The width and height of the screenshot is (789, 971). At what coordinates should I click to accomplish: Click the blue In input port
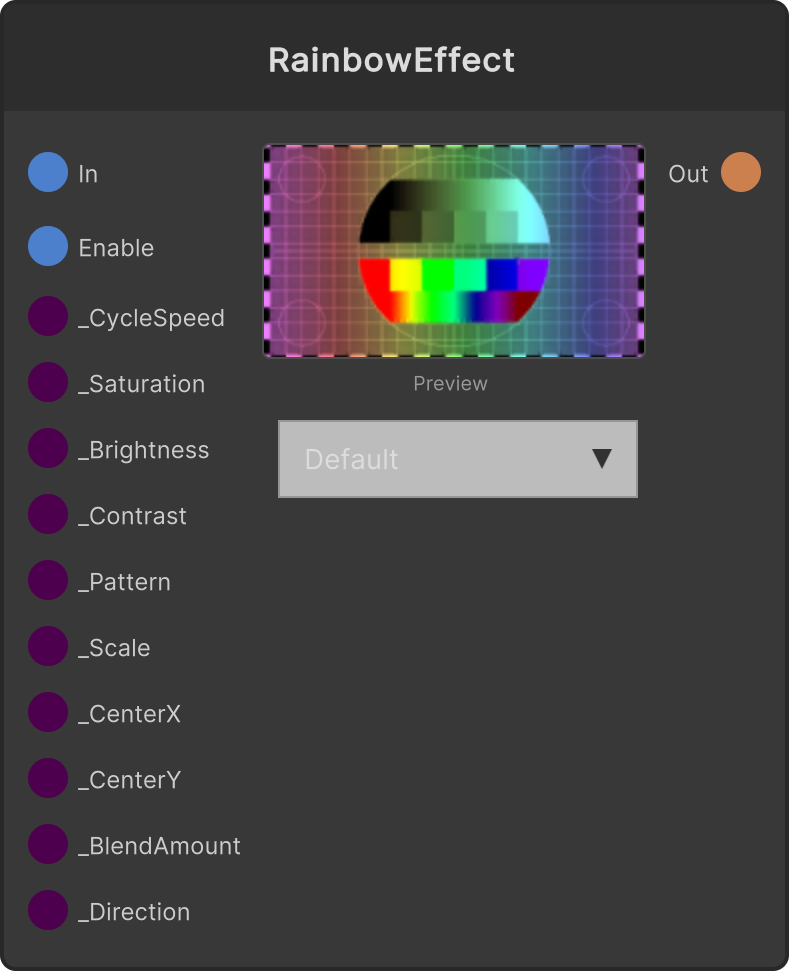[x=48, y=172]
